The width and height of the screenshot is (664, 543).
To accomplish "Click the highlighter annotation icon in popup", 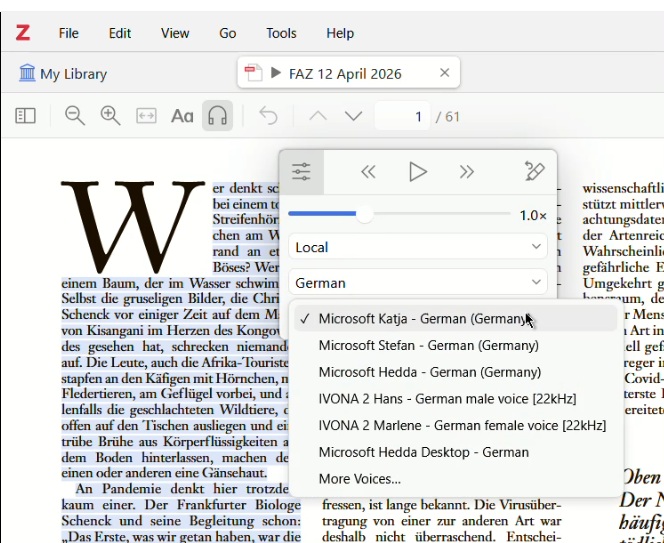I will pos(534,171).
